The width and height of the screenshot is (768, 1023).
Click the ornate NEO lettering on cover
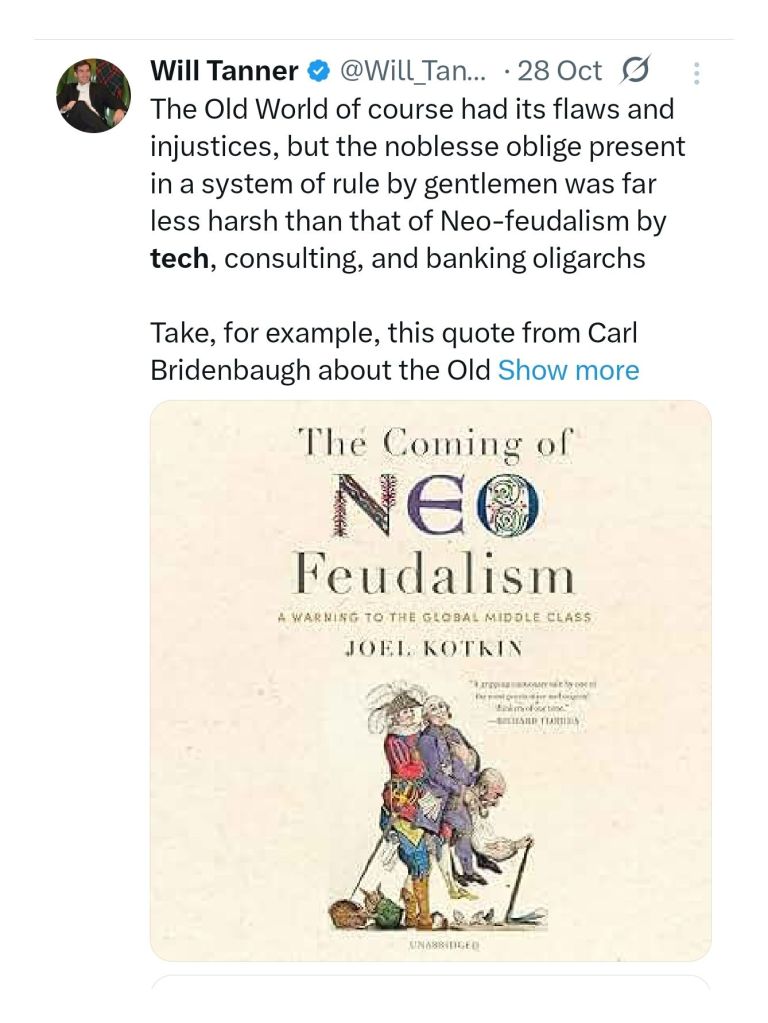pyautogui.click(x=433, y=505)
